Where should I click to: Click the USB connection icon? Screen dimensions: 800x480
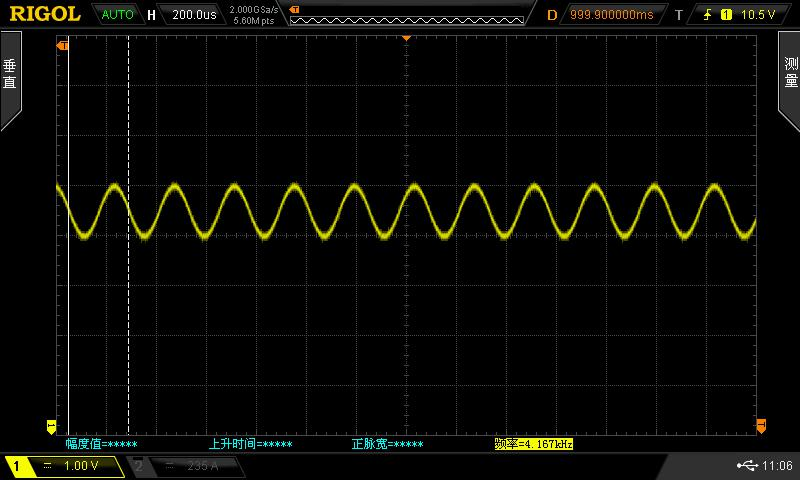(x=747, y=466)
